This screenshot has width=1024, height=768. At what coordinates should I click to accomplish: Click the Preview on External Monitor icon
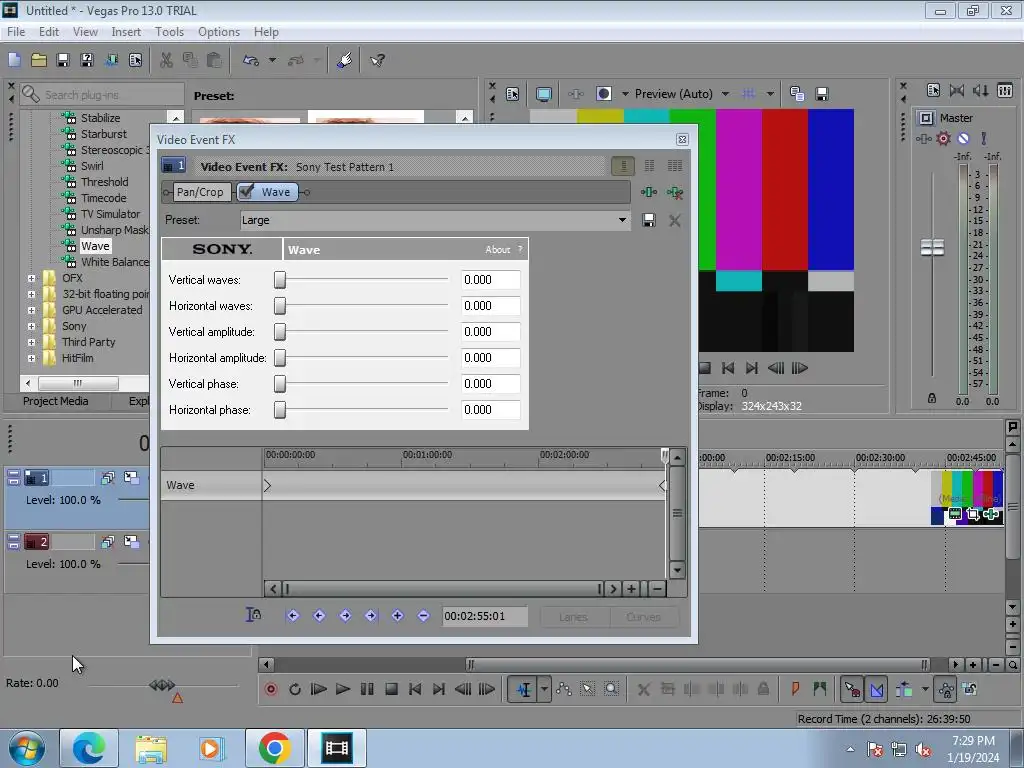pos(543,94)
